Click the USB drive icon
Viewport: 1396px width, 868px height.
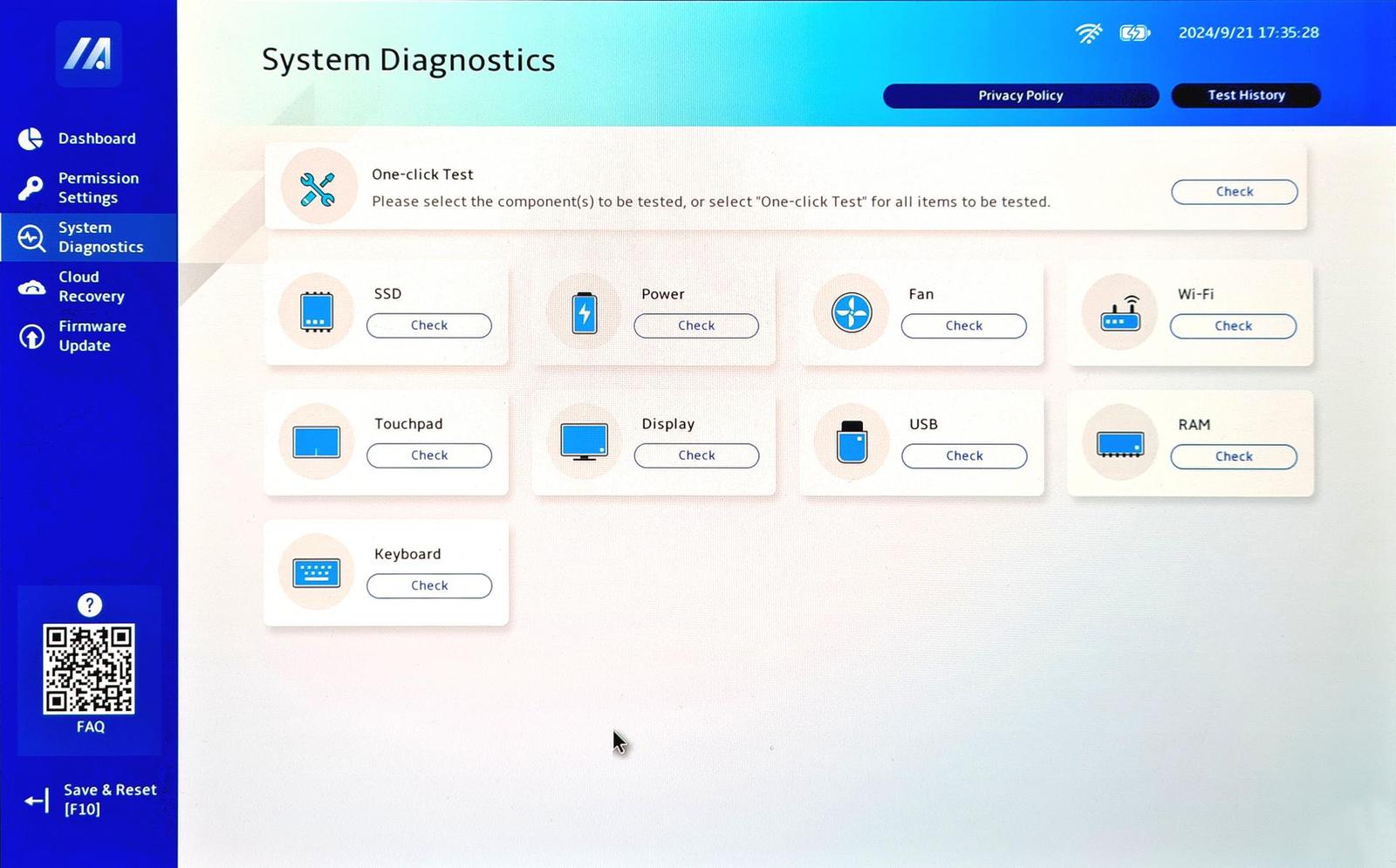(x=852, y=442)
